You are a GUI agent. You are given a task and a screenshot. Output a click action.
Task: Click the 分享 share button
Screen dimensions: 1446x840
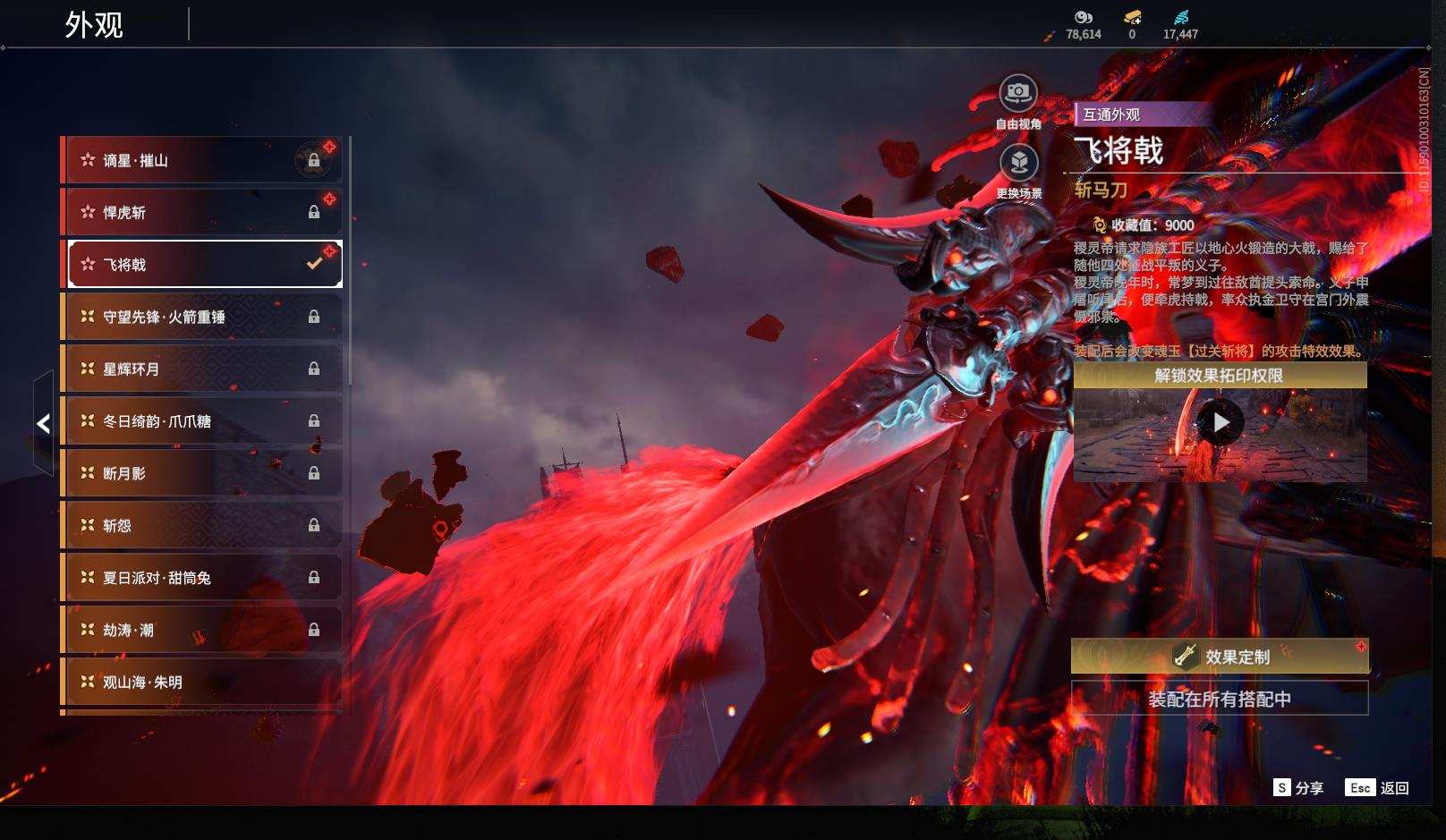click(x=1299, y=788)
